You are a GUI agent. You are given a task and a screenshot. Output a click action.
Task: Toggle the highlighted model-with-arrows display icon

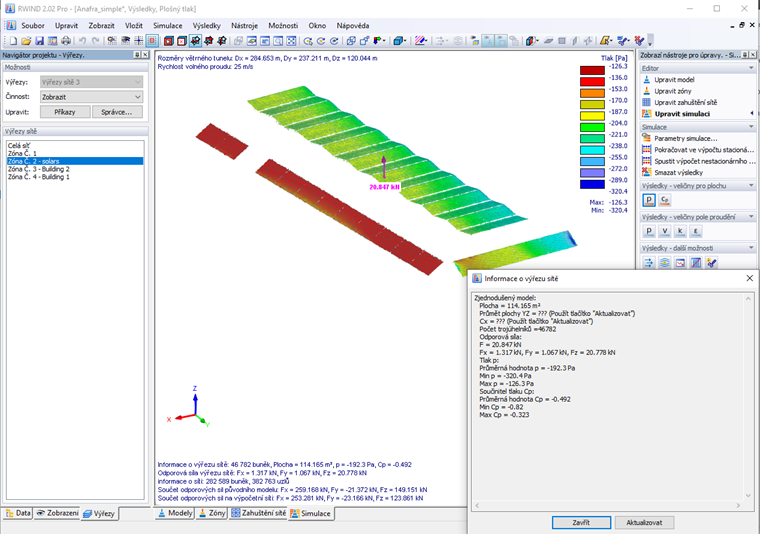coord(195,41)
